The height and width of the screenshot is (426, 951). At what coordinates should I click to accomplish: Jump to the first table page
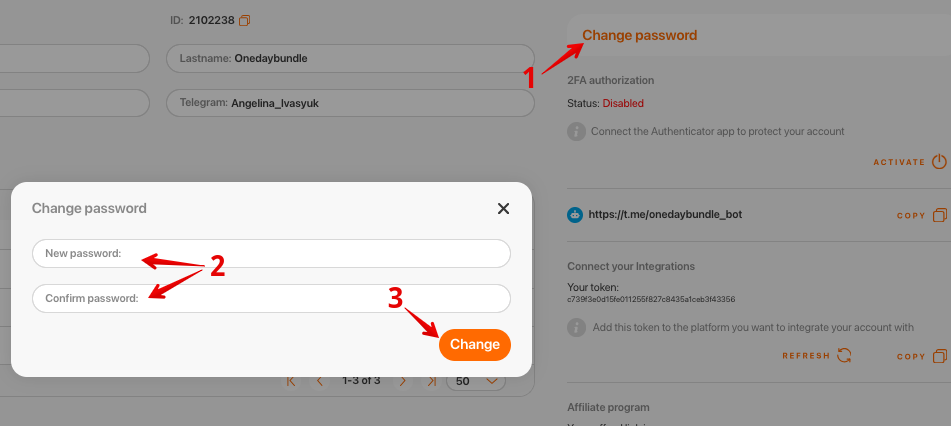pos(291,381)
